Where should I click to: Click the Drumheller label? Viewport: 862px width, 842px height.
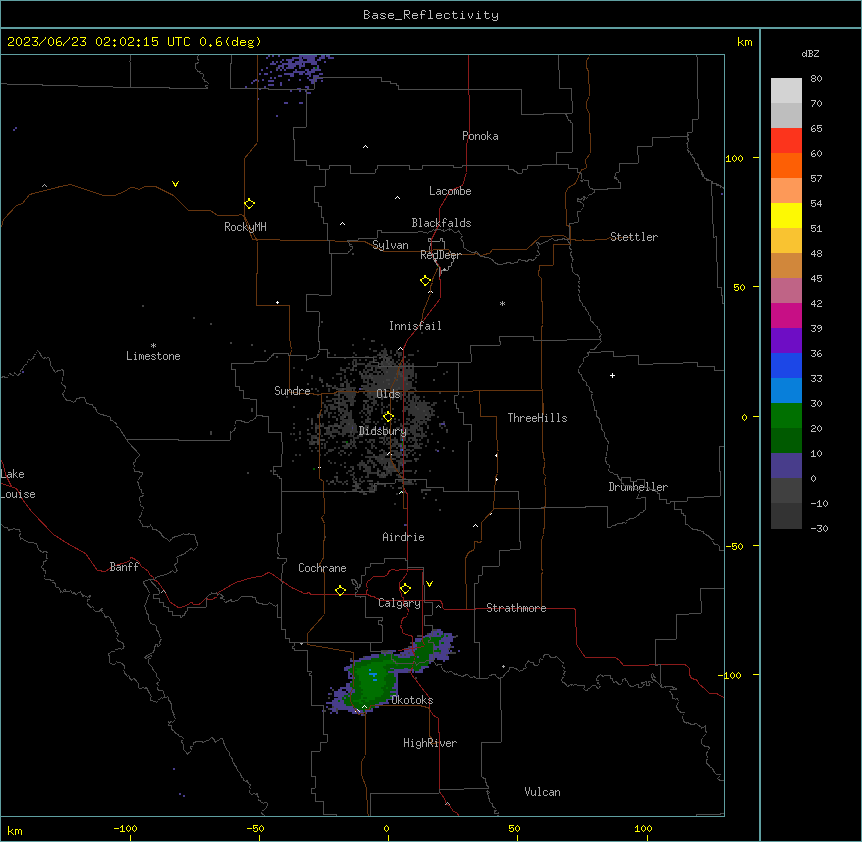pos(638,487)
